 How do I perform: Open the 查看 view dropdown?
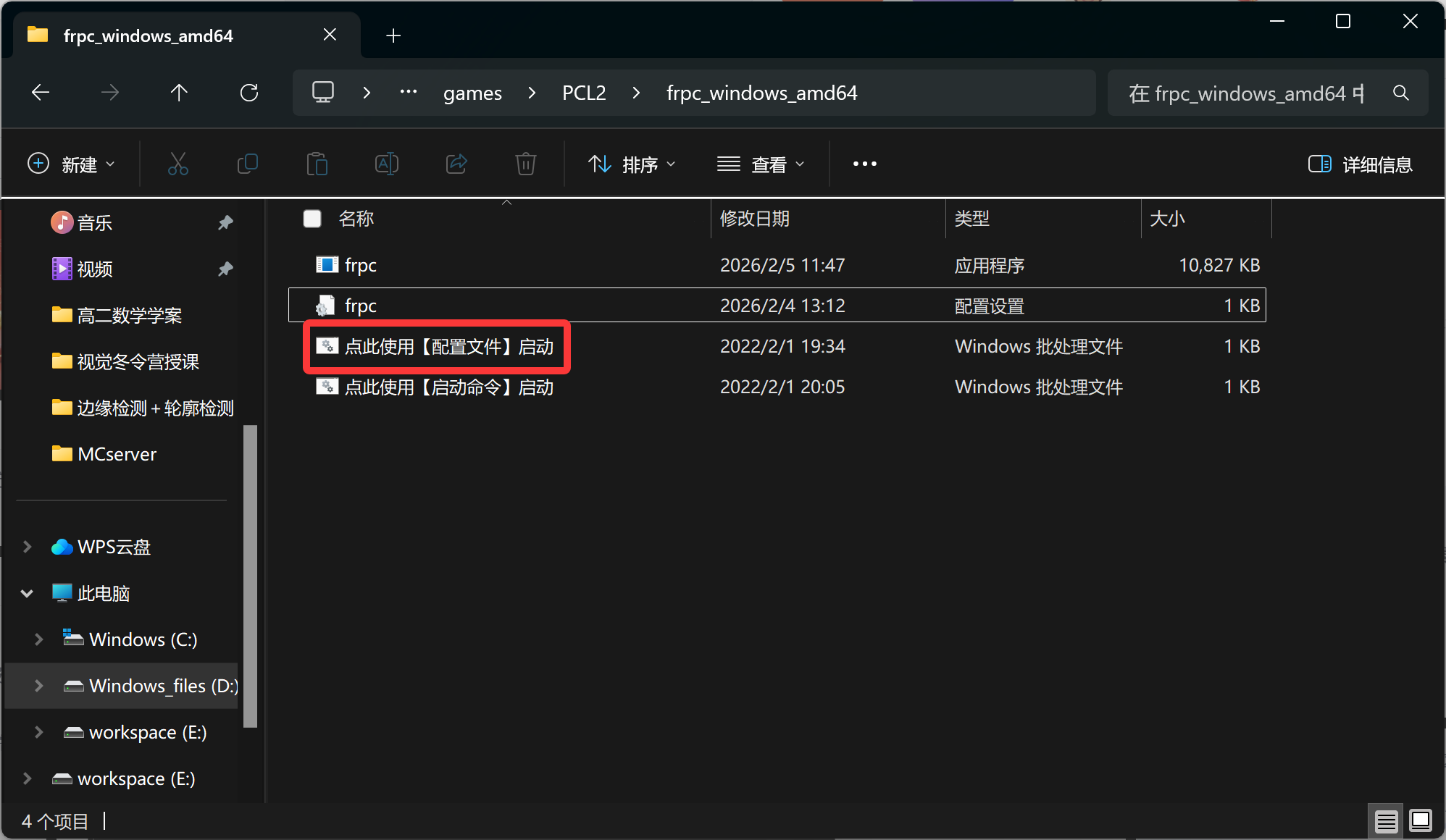point(761,164)
